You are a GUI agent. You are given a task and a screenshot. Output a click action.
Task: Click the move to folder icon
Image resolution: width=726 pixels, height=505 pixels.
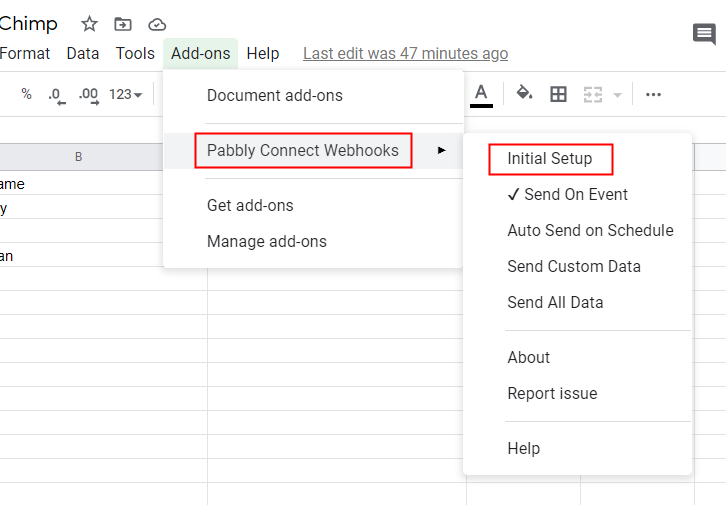click(x=123, y=24)
